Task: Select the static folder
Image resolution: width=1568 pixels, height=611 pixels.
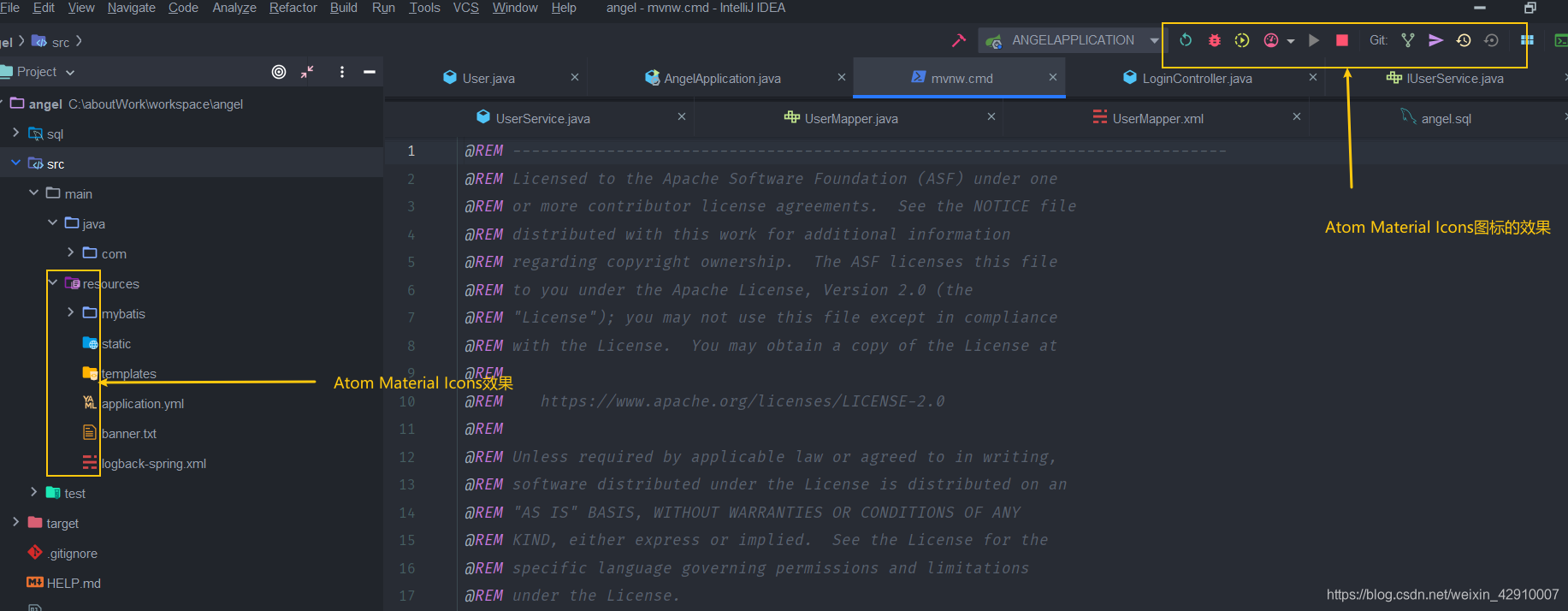Action: click(115, 344)
